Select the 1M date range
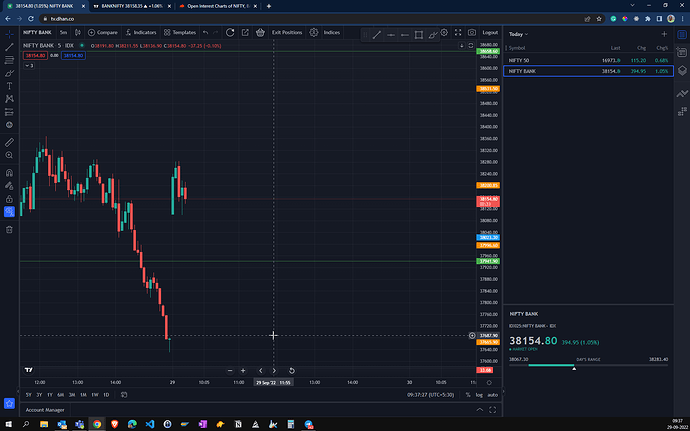Screen dimensions: 690x431 [83, 395]
